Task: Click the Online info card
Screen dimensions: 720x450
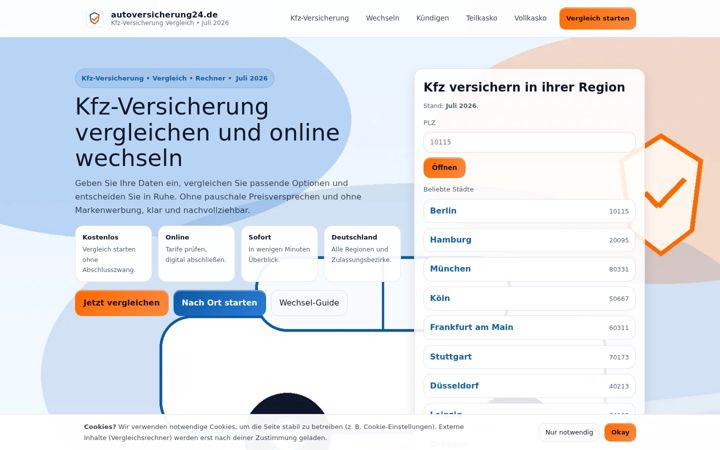Action: coord(197,253)
